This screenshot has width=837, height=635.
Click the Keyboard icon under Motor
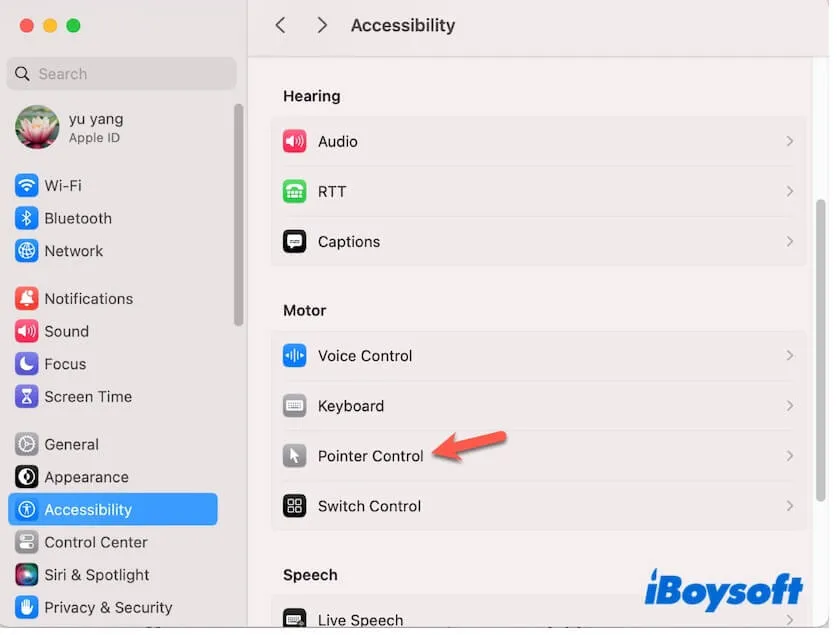pyautogui.click(x=294, y=406)
